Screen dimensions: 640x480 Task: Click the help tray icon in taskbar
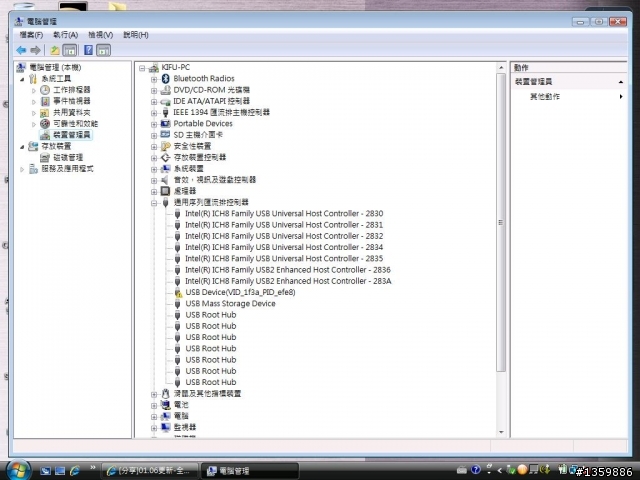point(476,470)
